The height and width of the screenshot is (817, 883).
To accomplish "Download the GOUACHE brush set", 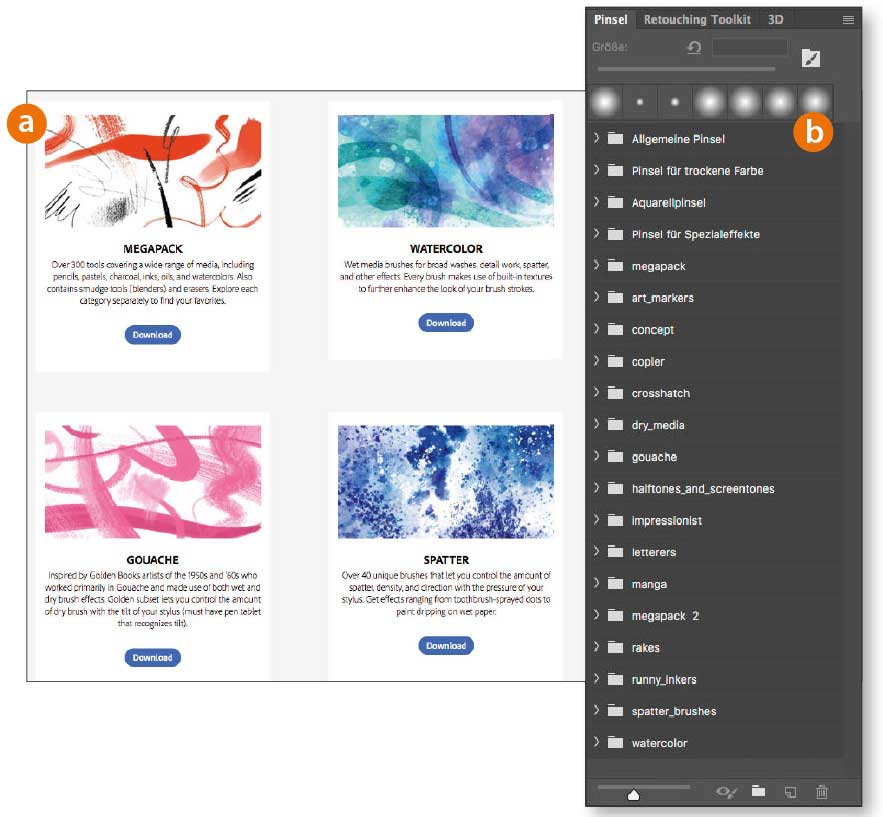I will tap(153, 657).
